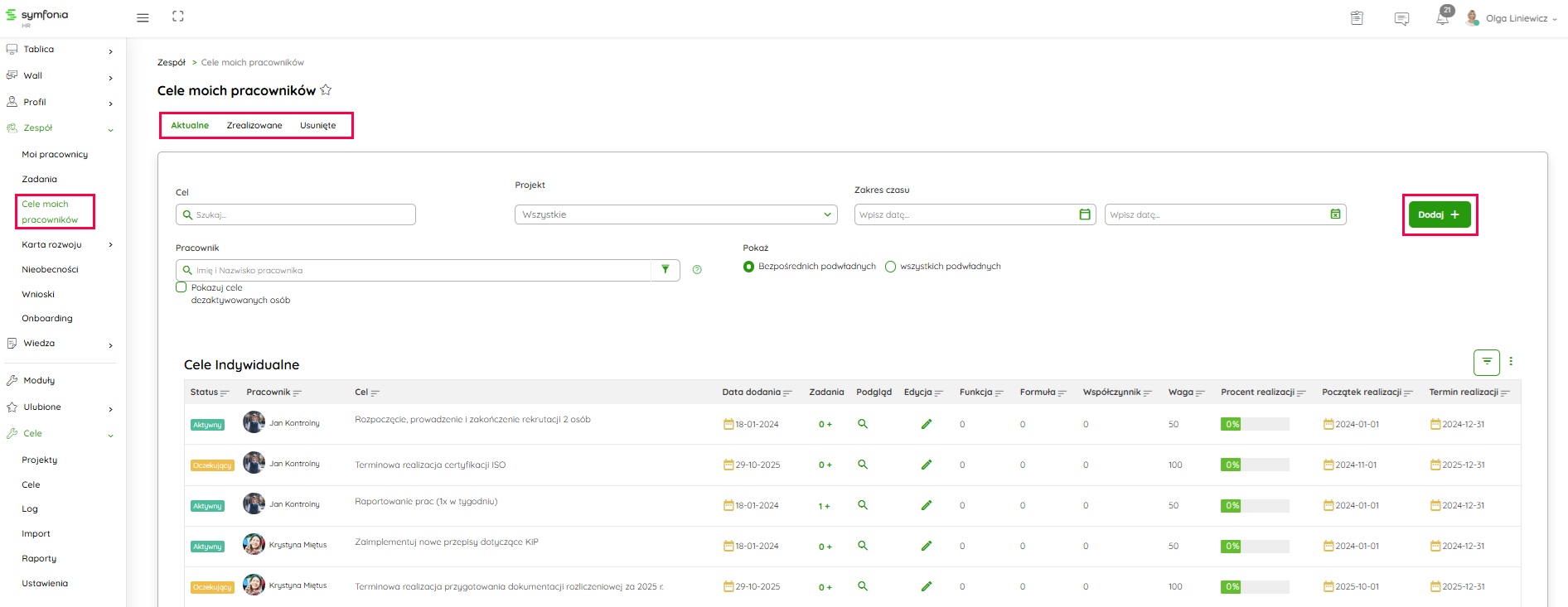The image size is (1568, 607).
Task: Enable Pokazuj cele dezaktywowanych osób checkbox
Action: click(x=181, y=287)
